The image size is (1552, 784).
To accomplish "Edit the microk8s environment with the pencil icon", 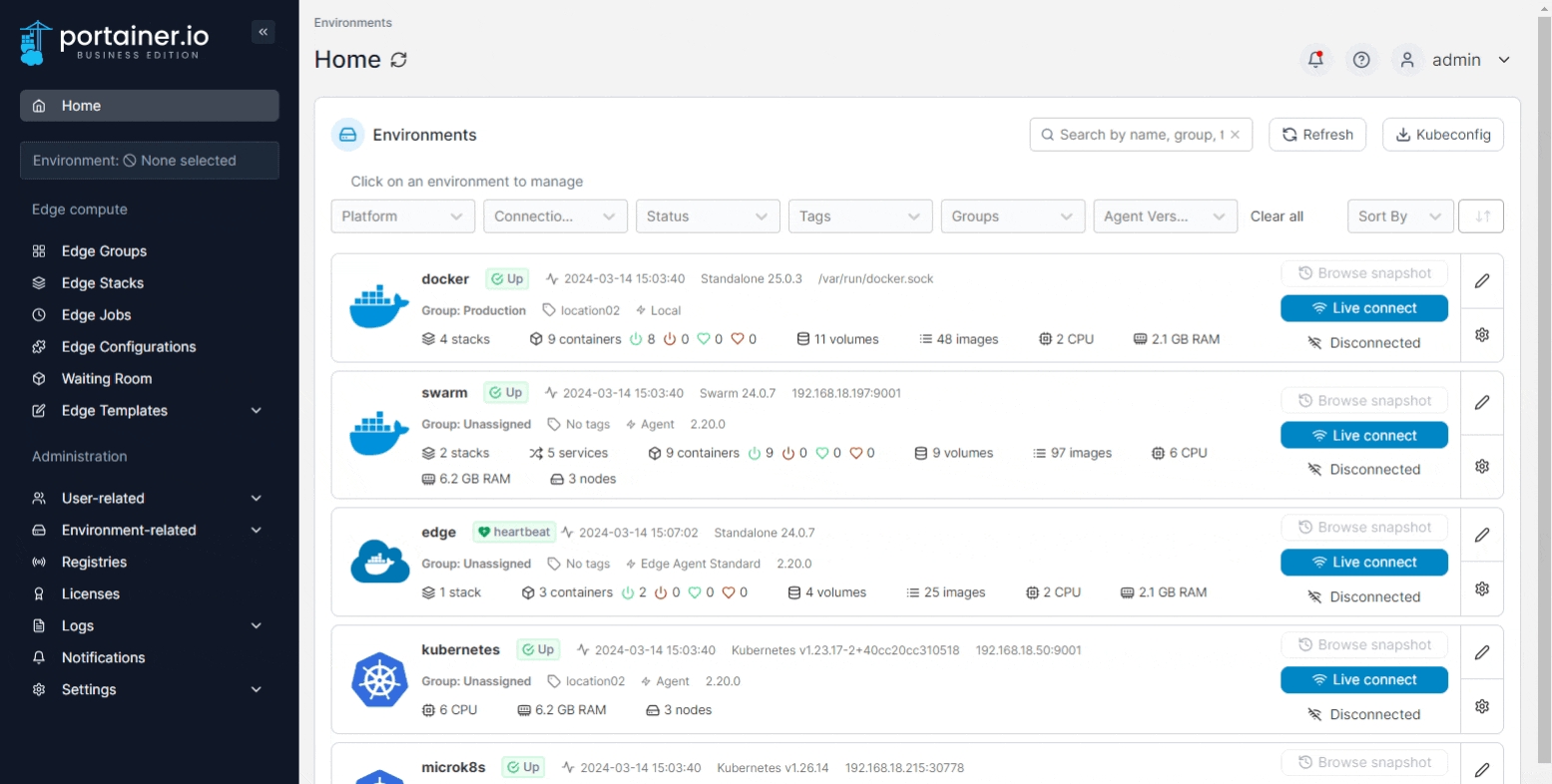I will (1482, 769).
